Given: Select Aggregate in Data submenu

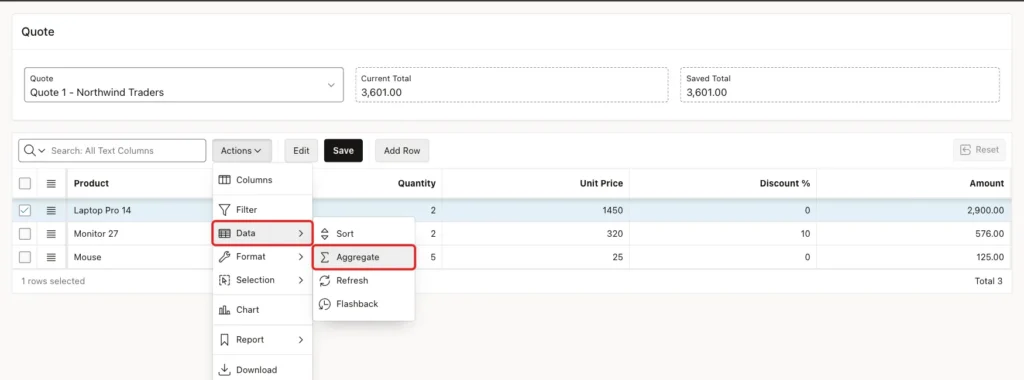Looking at the screenshot, I should coord(364,257).
